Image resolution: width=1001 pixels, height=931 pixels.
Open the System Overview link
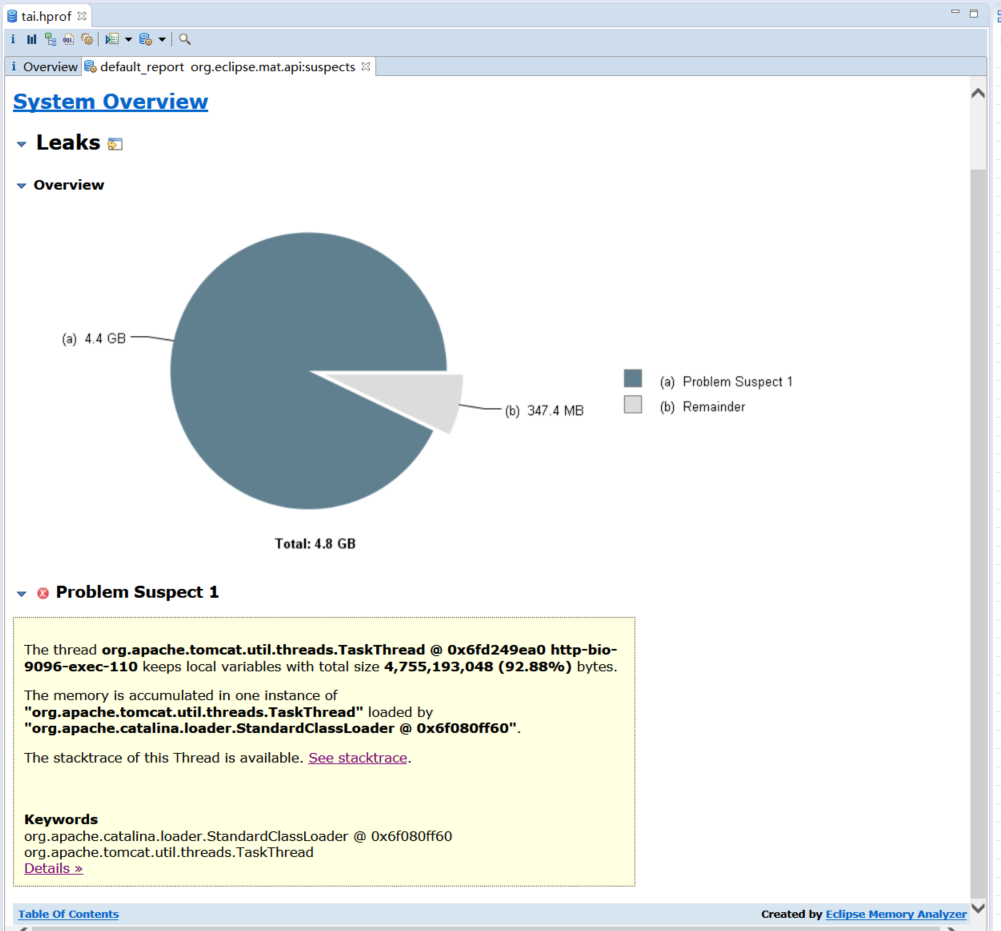[x=110, y=102]
